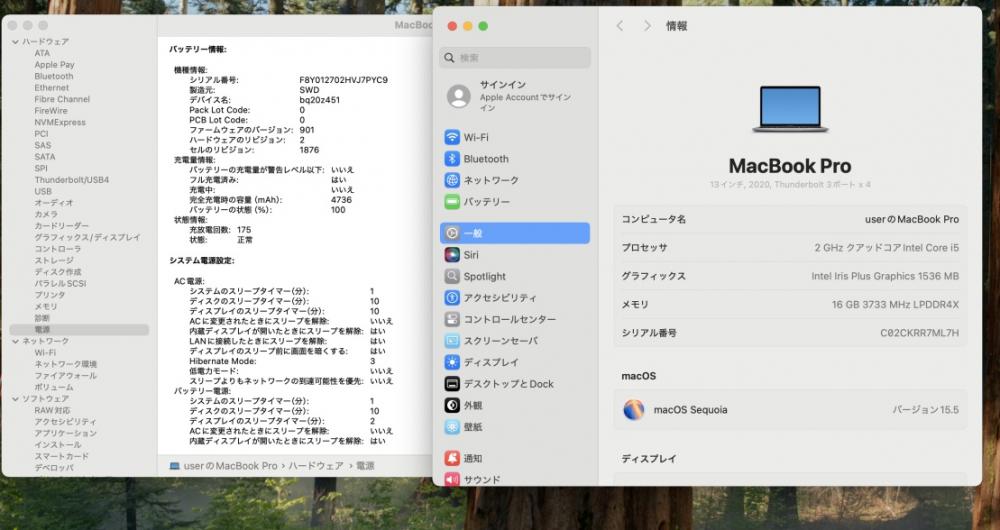
Task: Click the メモリ 16 GB LPDDR4X text
Action: click(895, 304)
